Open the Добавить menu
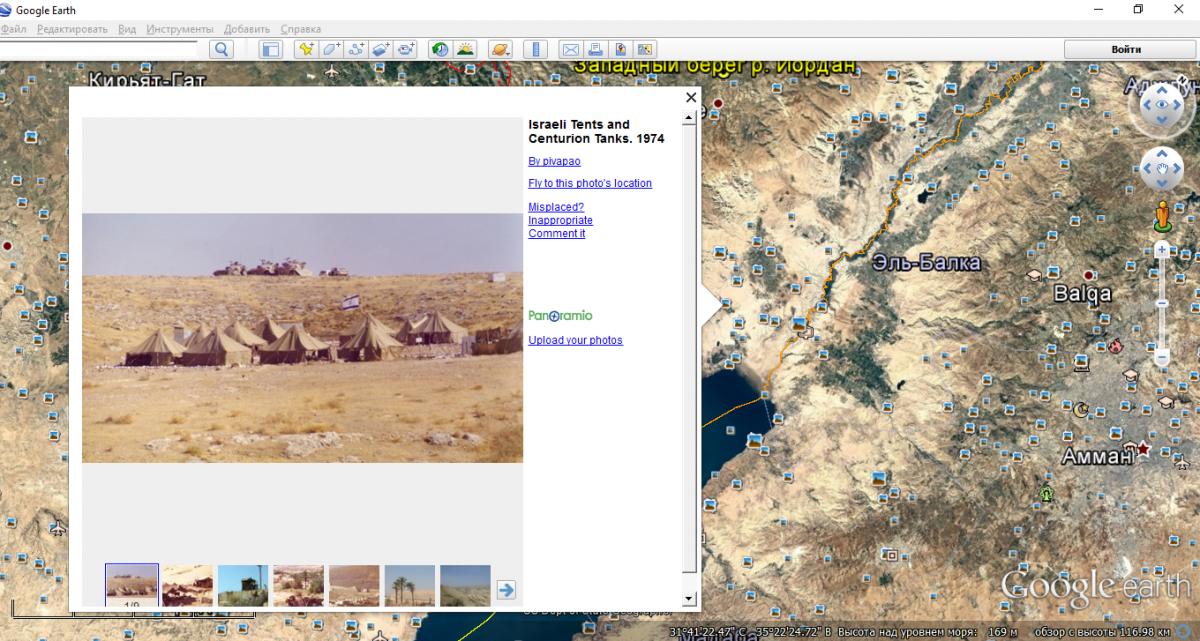This screenshot has height=641, width=1200. click(247, 29)
